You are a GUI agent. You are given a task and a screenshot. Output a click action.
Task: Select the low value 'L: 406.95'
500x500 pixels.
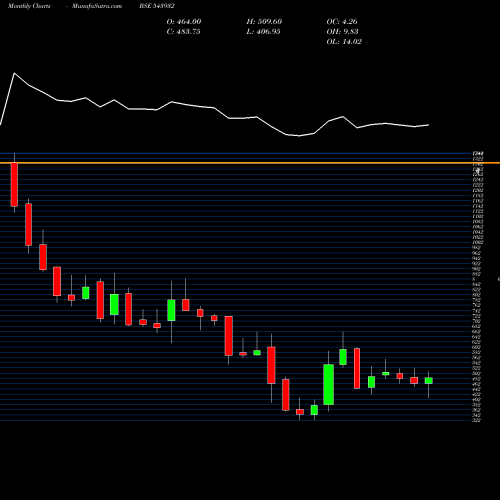point(263,32)
